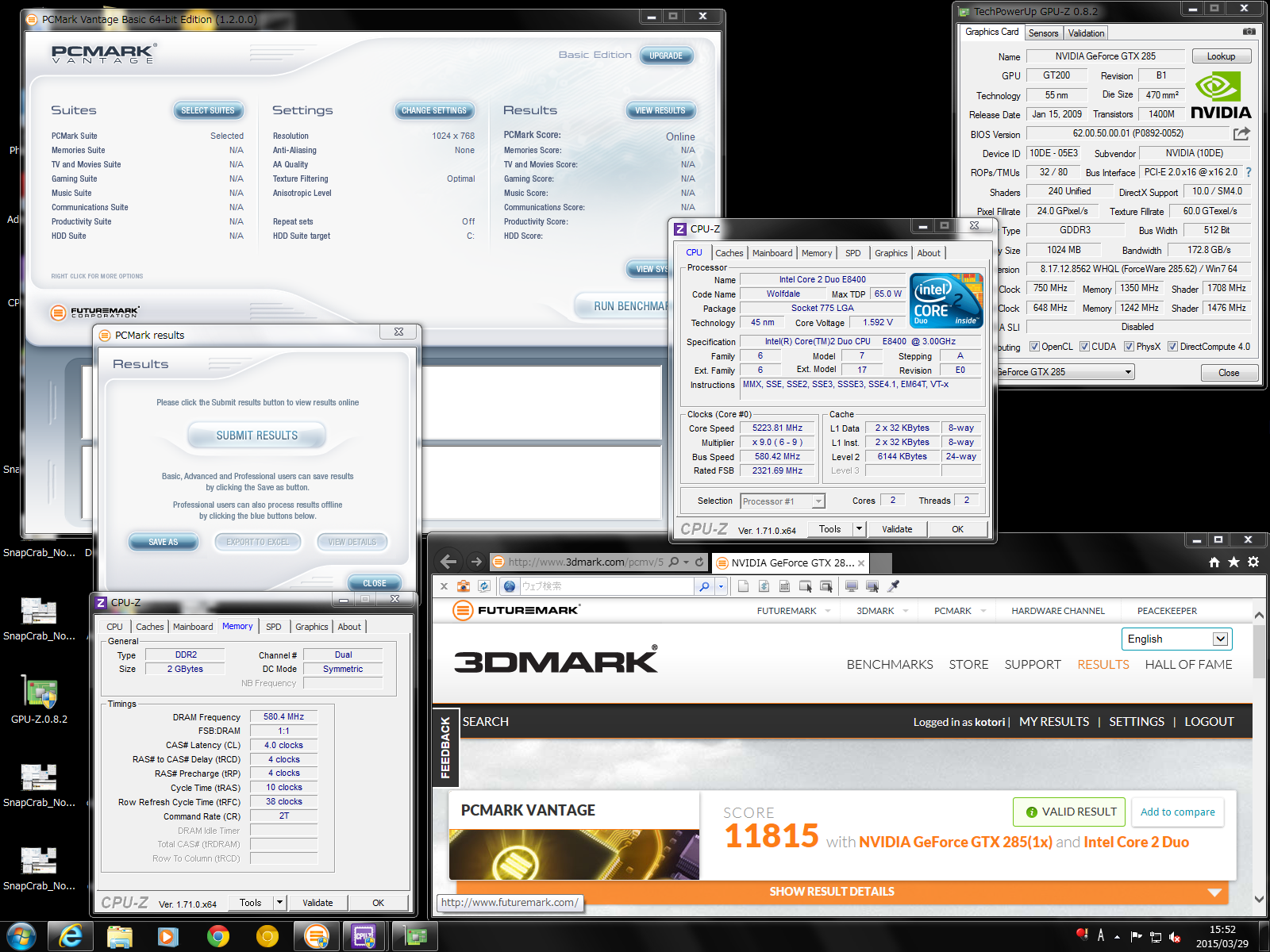Go back with the browser back arrow
Screen dimensions: 1270x952
[x=448, y=562]
